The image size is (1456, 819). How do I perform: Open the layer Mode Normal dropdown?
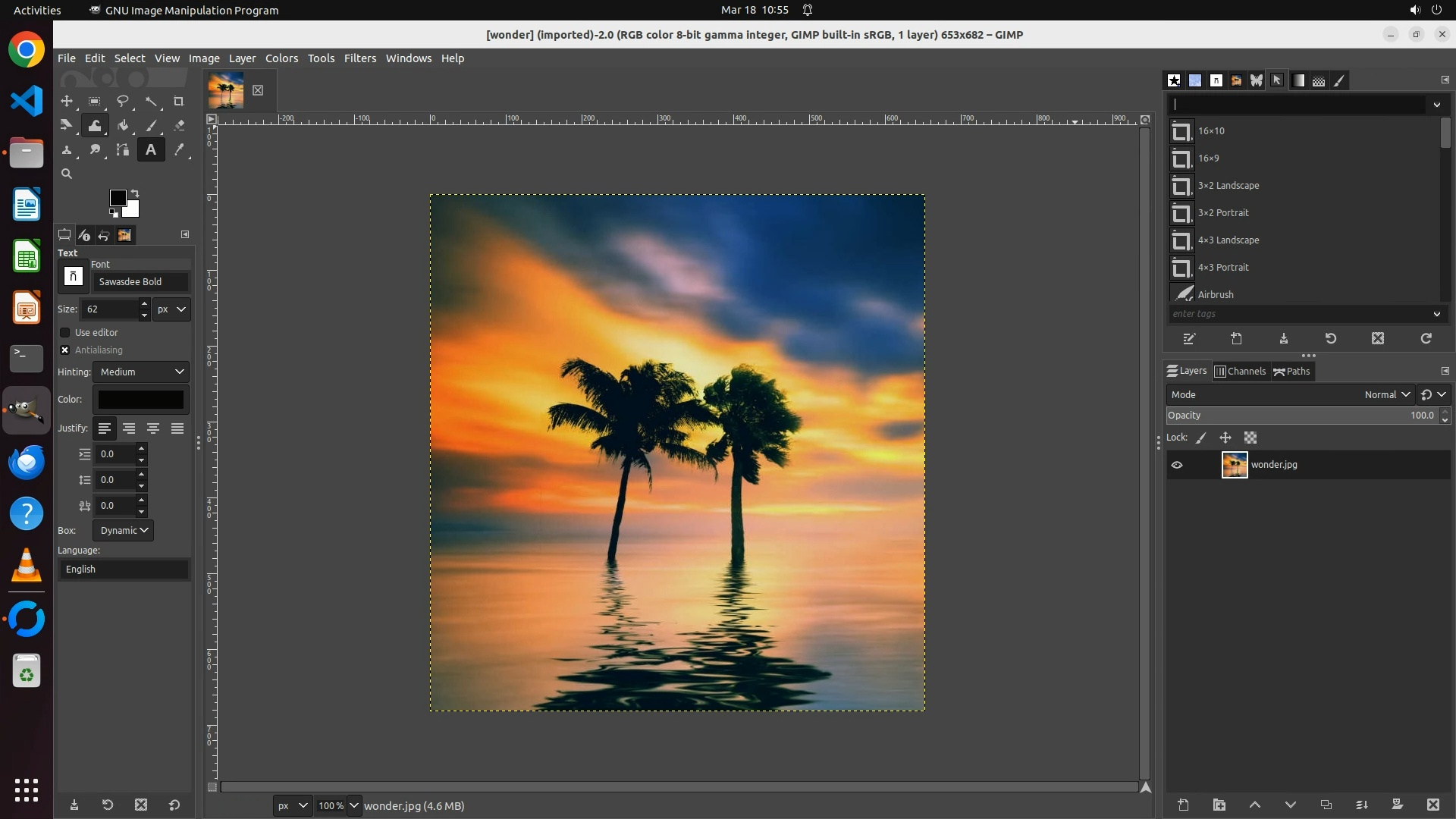coord(1386,395)
